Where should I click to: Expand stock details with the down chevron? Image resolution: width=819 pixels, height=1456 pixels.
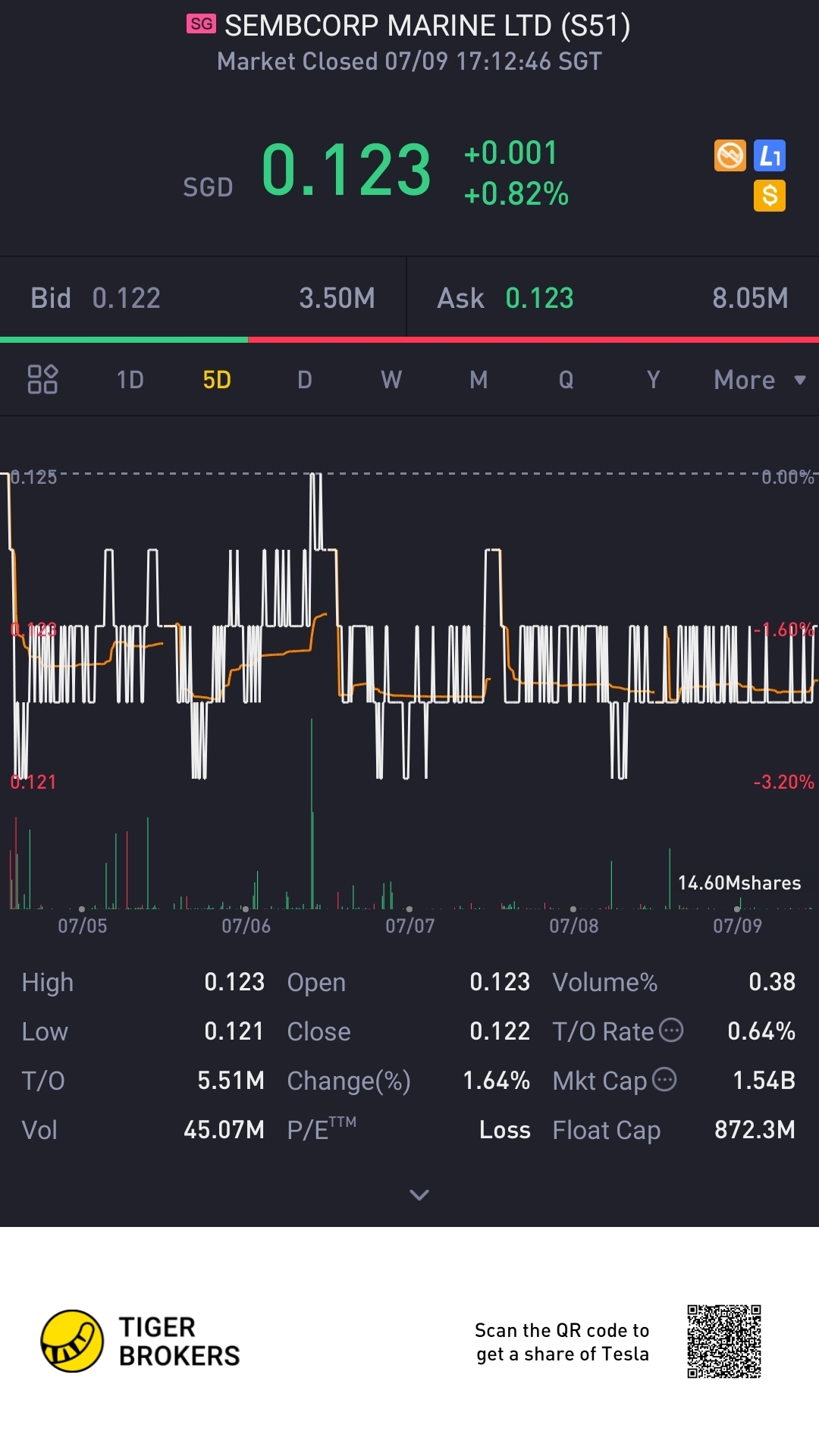point(419,1195)
